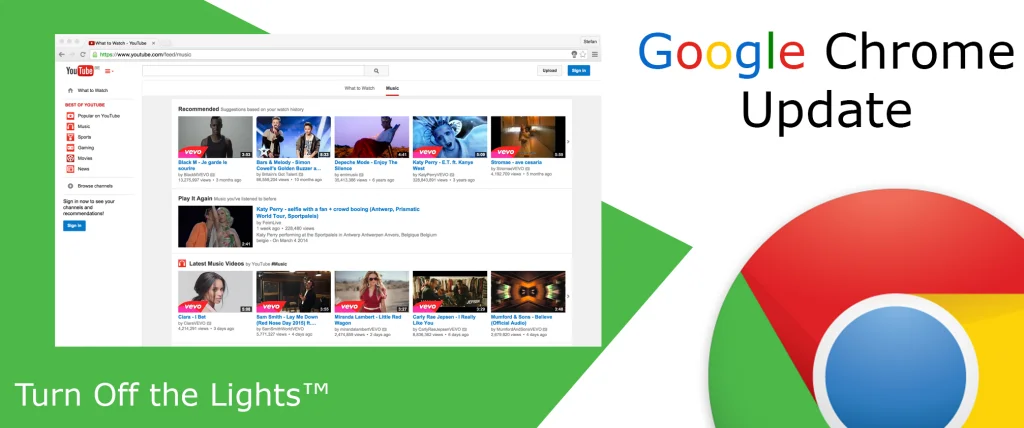Screen dimensions: 1024x428
Task: Open the Miranda Lambert - Little Red Wagon thumbnail
Action: tap(372, 292)
